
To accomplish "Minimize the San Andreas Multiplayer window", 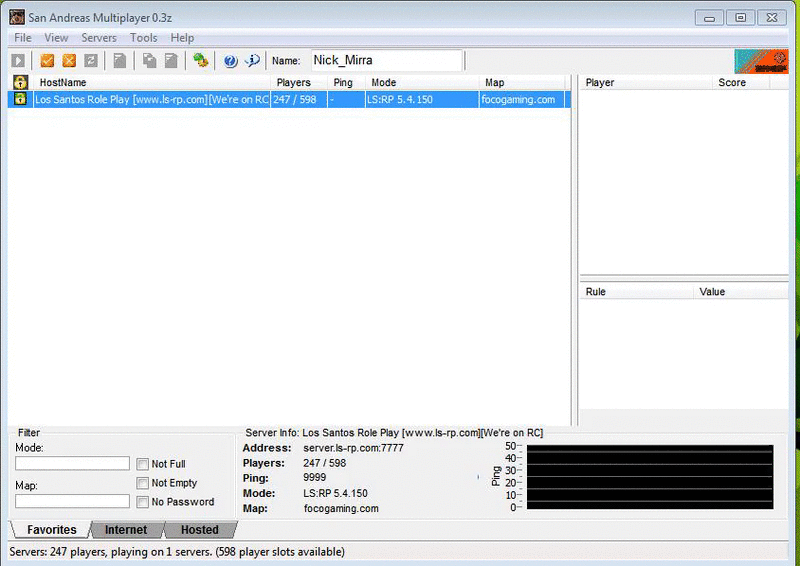I will 710,18.
